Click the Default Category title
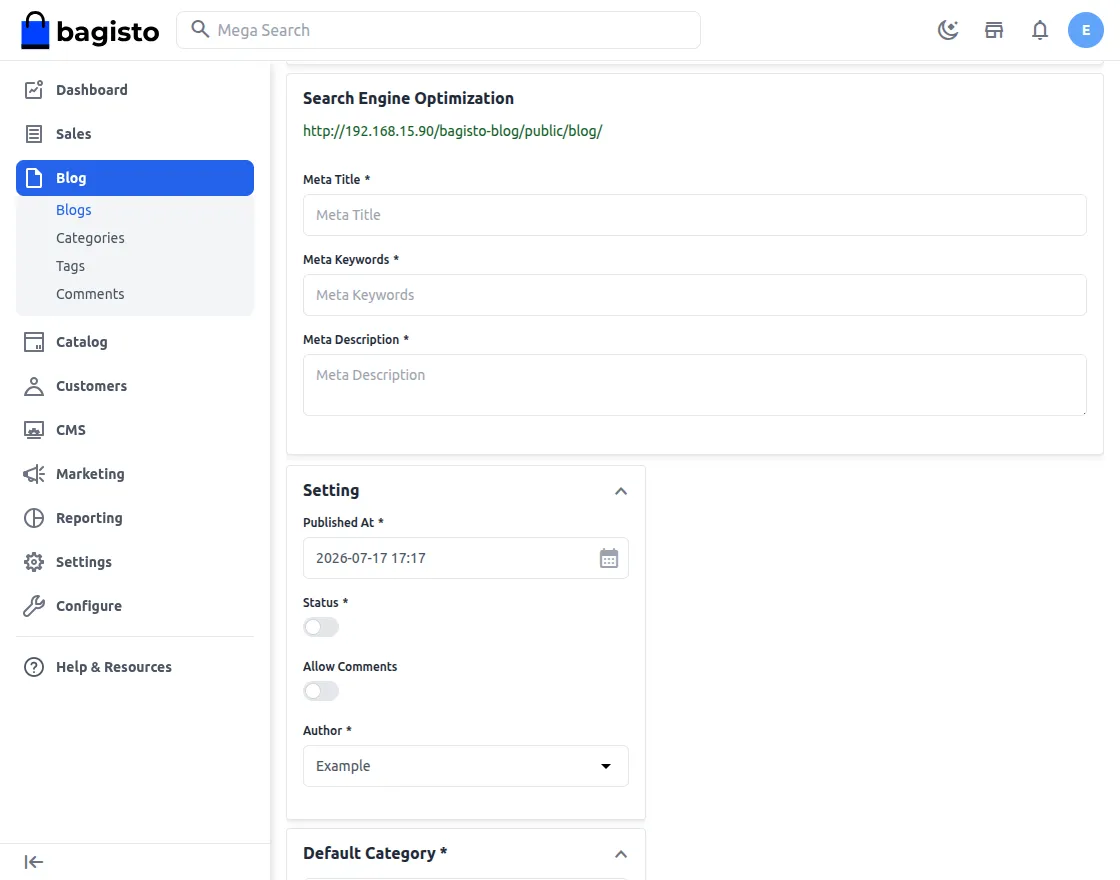This screenshot has width=1120, height=880. coord(375,853)
